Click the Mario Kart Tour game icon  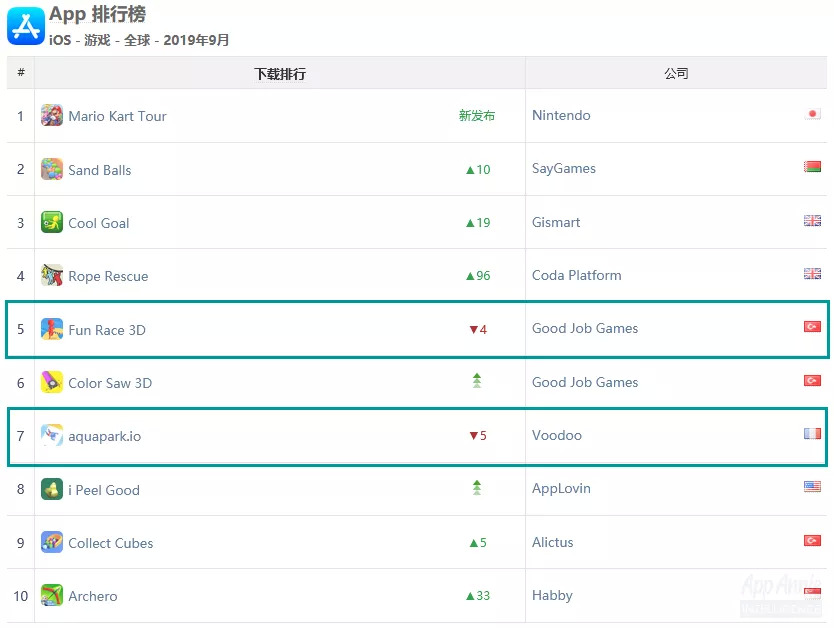52,116
